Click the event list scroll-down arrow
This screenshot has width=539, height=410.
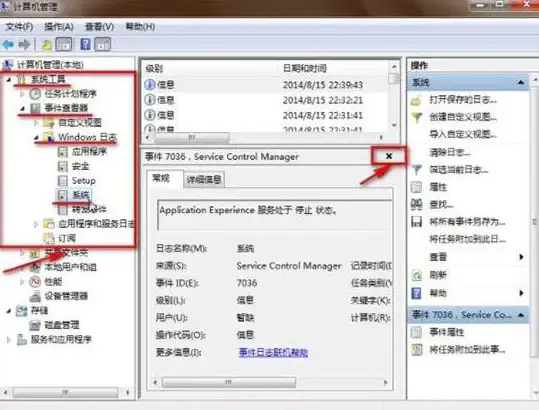[394, 125]
